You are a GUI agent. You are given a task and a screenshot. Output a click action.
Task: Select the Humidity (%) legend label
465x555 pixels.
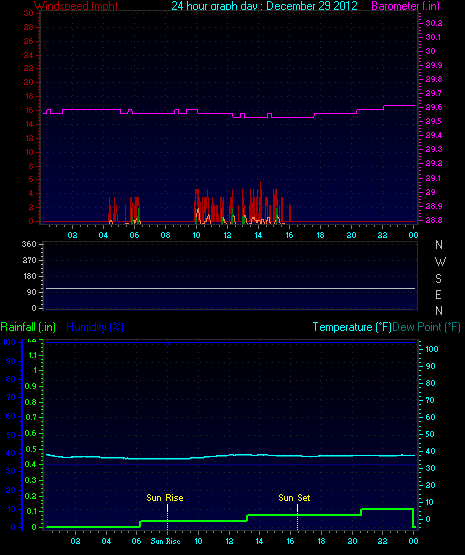click(x=95, y=327)
